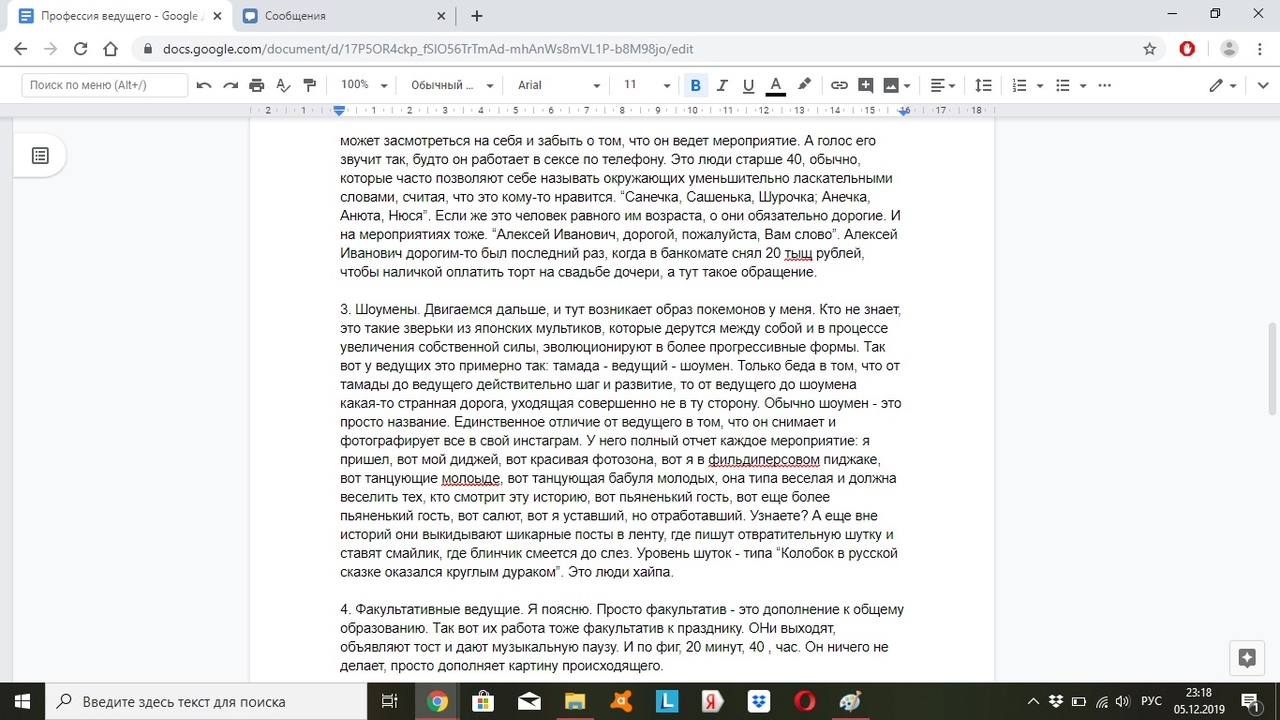Open the line spacing options
Viewport: 1280px width, 720px height.
tap(984, 85)
